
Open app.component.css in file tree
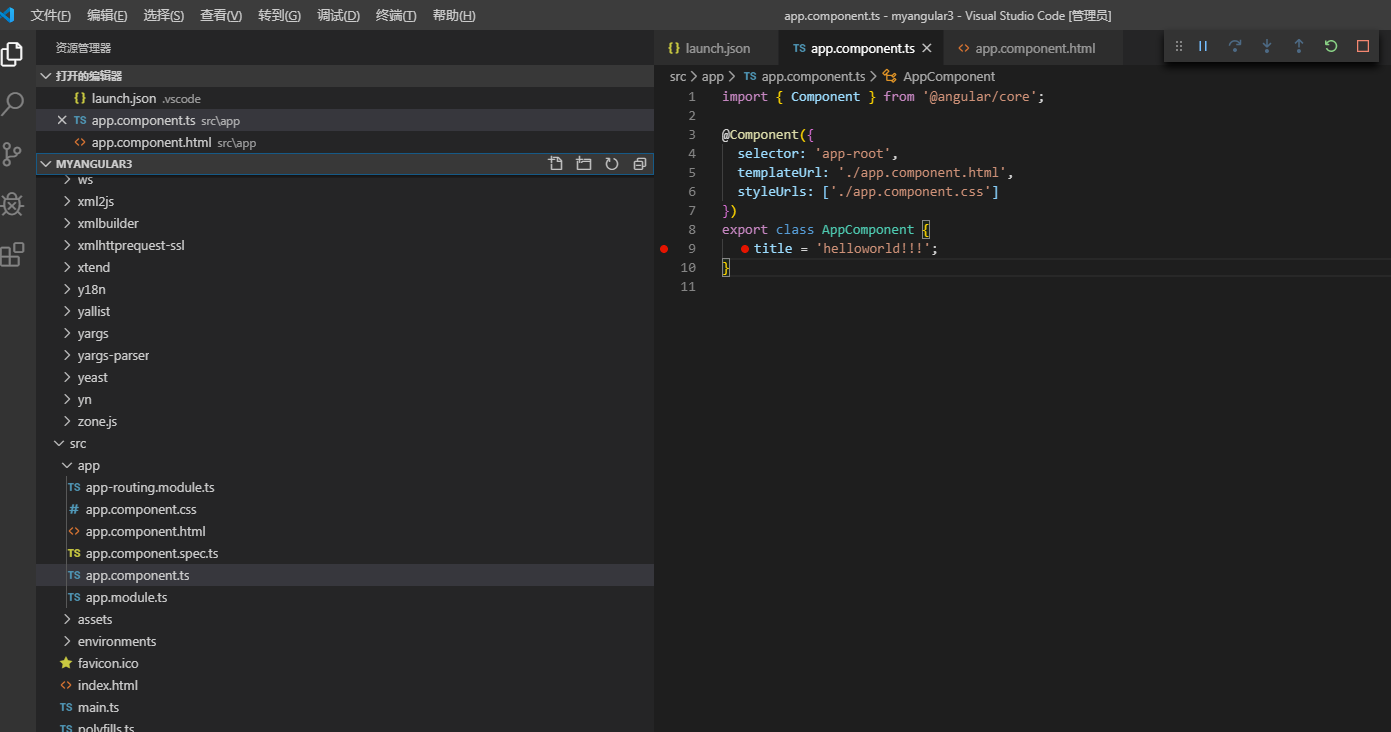(345, 510)
